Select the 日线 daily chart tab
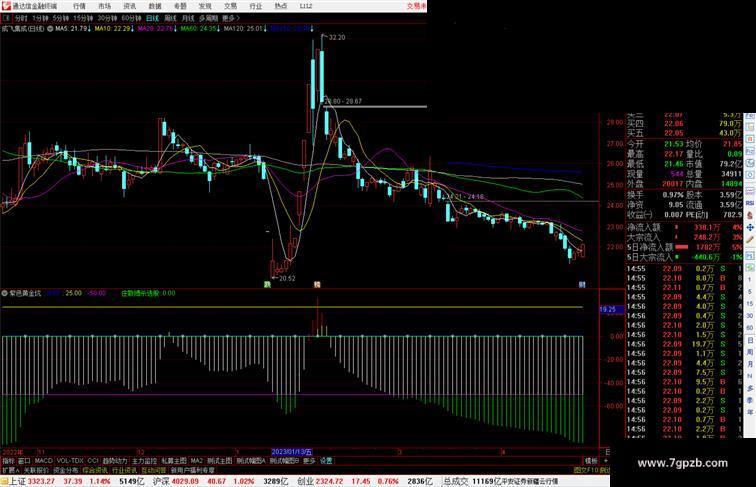Screen dimensions: 756x487 click(152, 18)
